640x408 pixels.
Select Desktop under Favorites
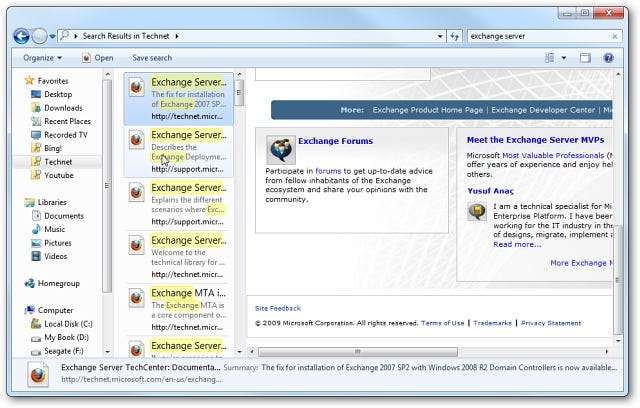(58, 94)
